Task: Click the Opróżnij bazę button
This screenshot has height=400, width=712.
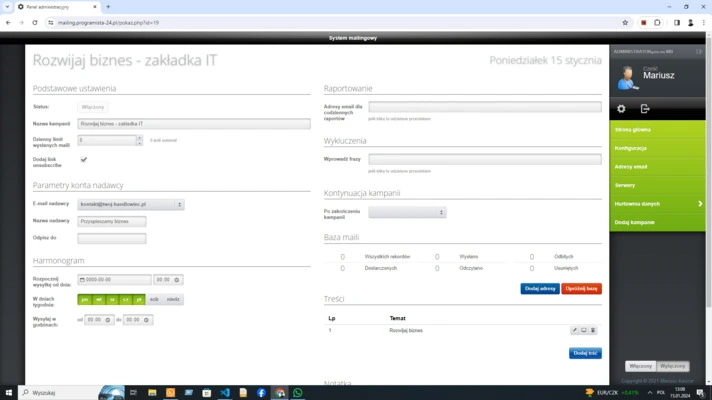Action: (x=581, y=289)
